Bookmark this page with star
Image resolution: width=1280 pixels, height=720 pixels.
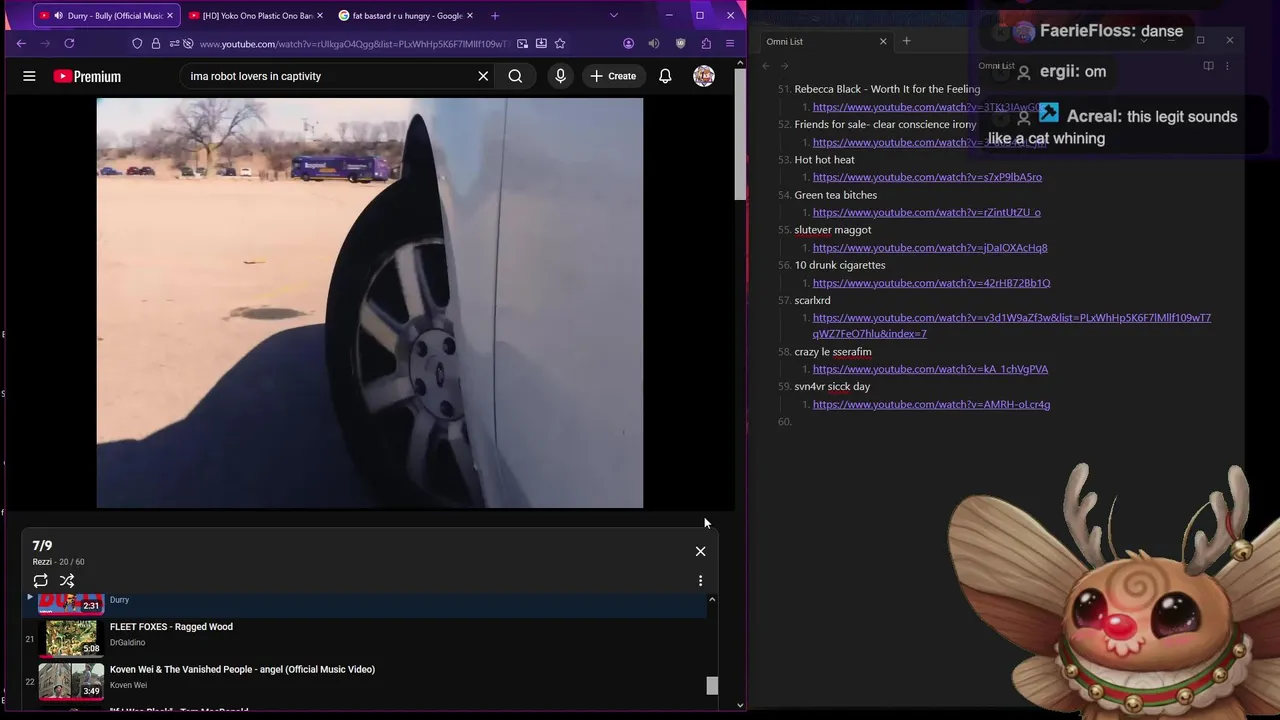[560, 44]
